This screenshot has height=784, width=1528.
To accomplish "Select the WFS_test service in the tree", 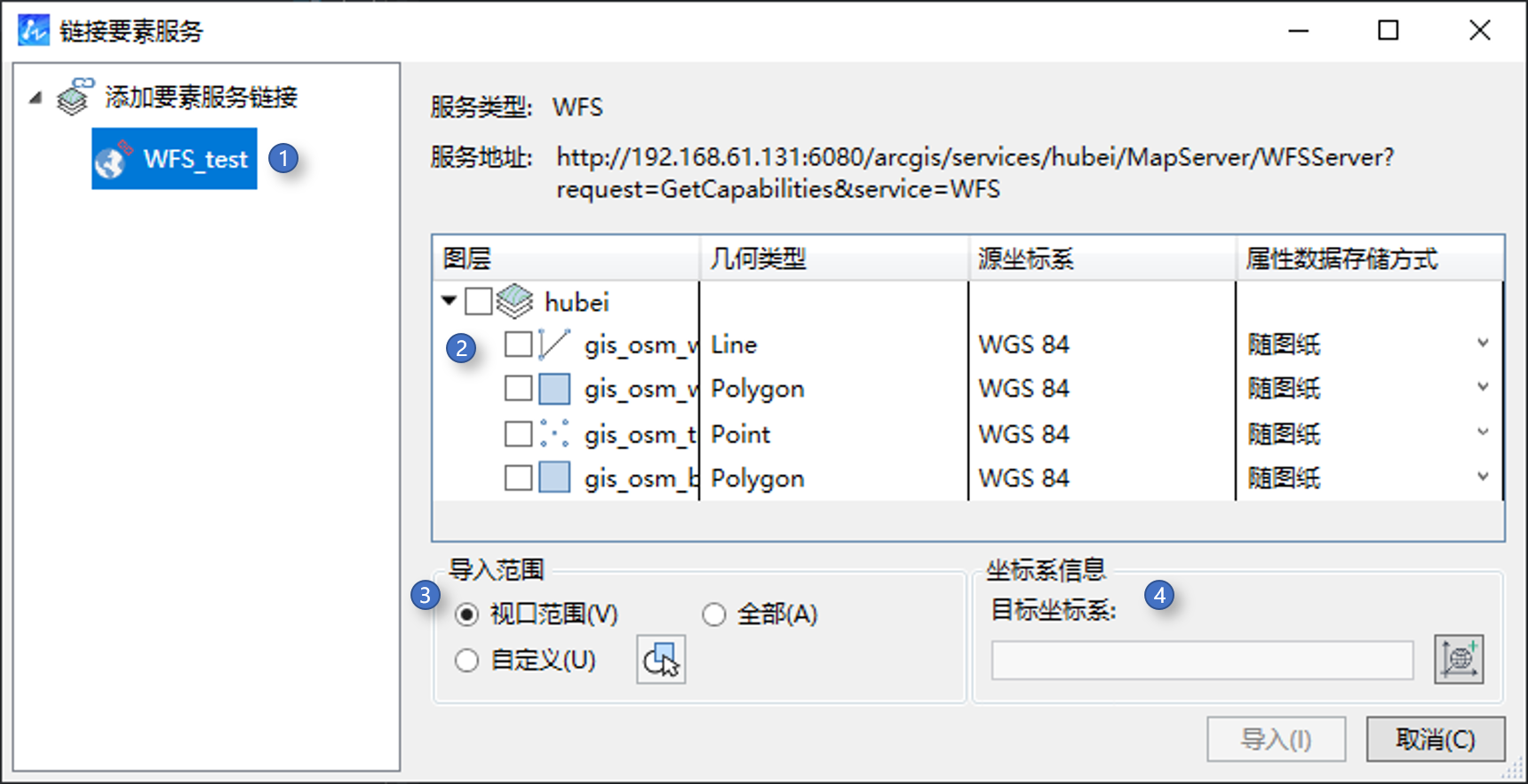I will pyautogui.click(x=174, y=159).
